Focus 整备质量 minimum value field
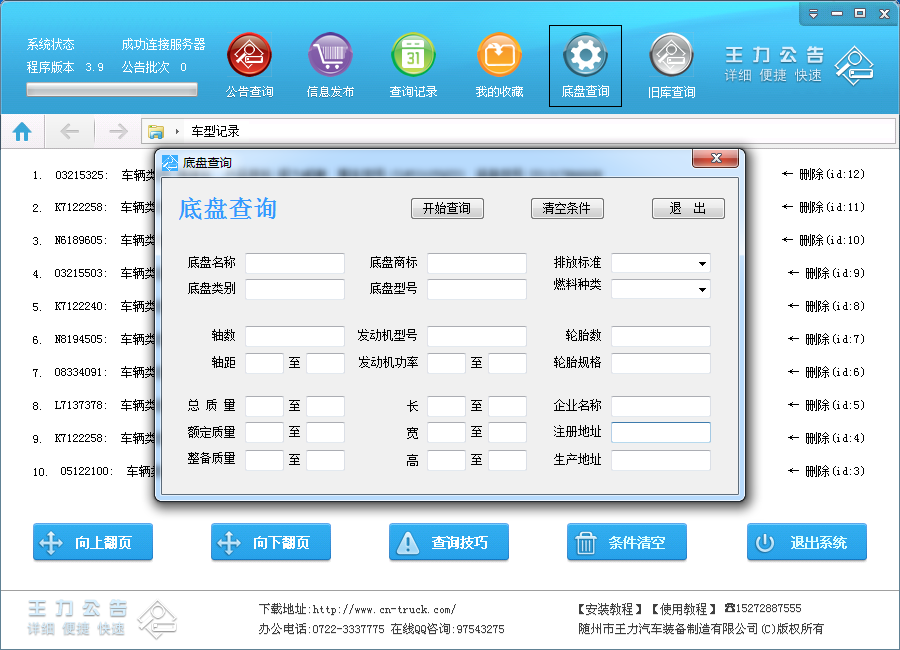The image size is (900, 650). click(265, 461)
